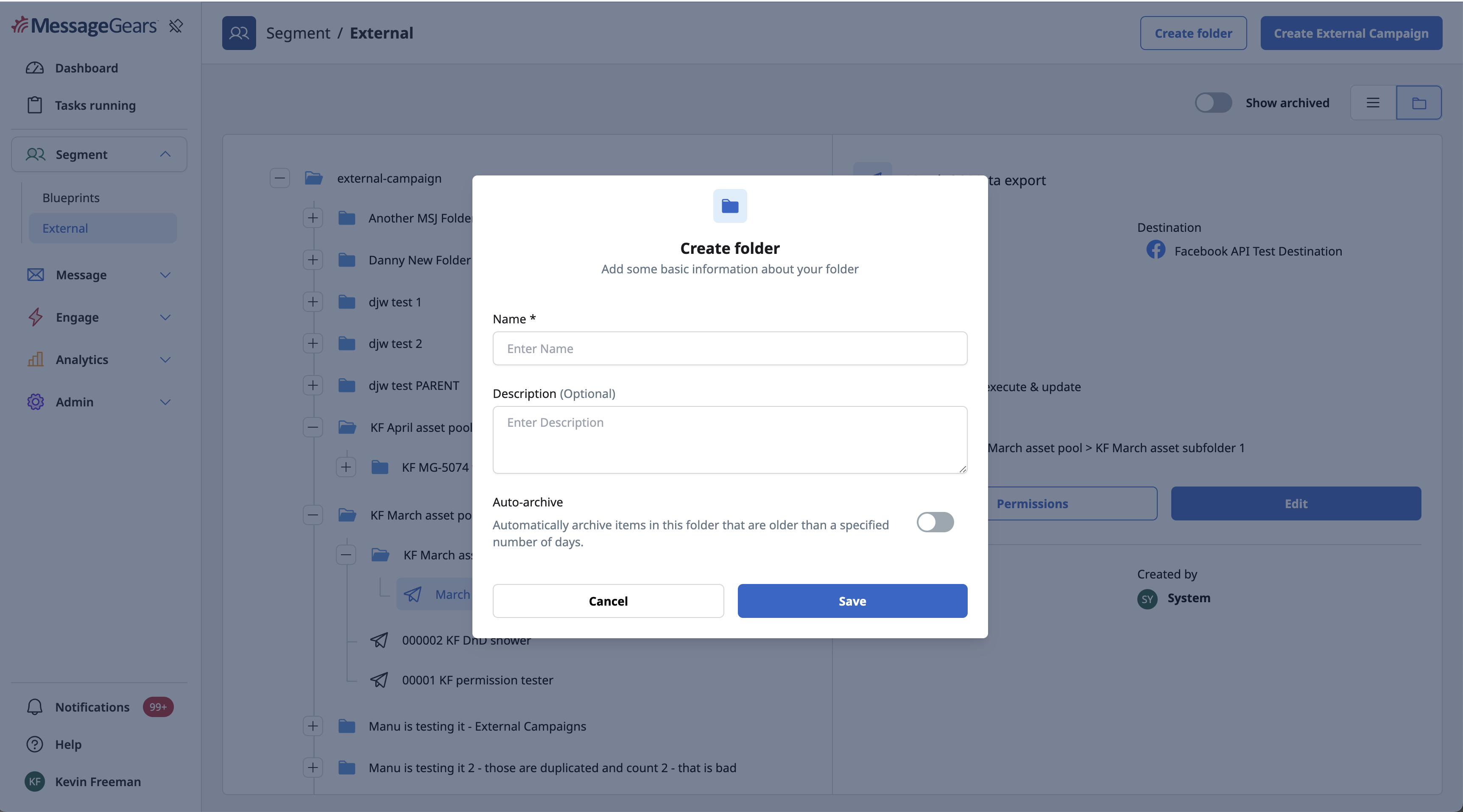Click Create External Campaign button

[x=1351, y=33]
